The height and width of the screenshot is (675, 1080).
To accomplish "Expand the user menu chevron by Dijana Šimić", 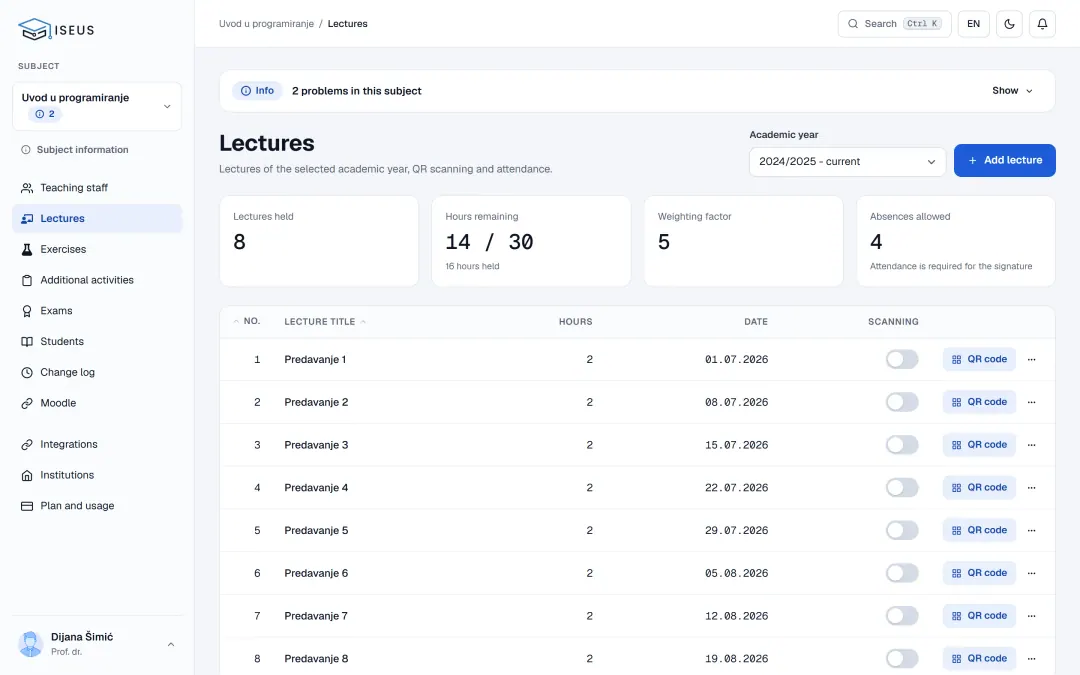I will [171, 645].
